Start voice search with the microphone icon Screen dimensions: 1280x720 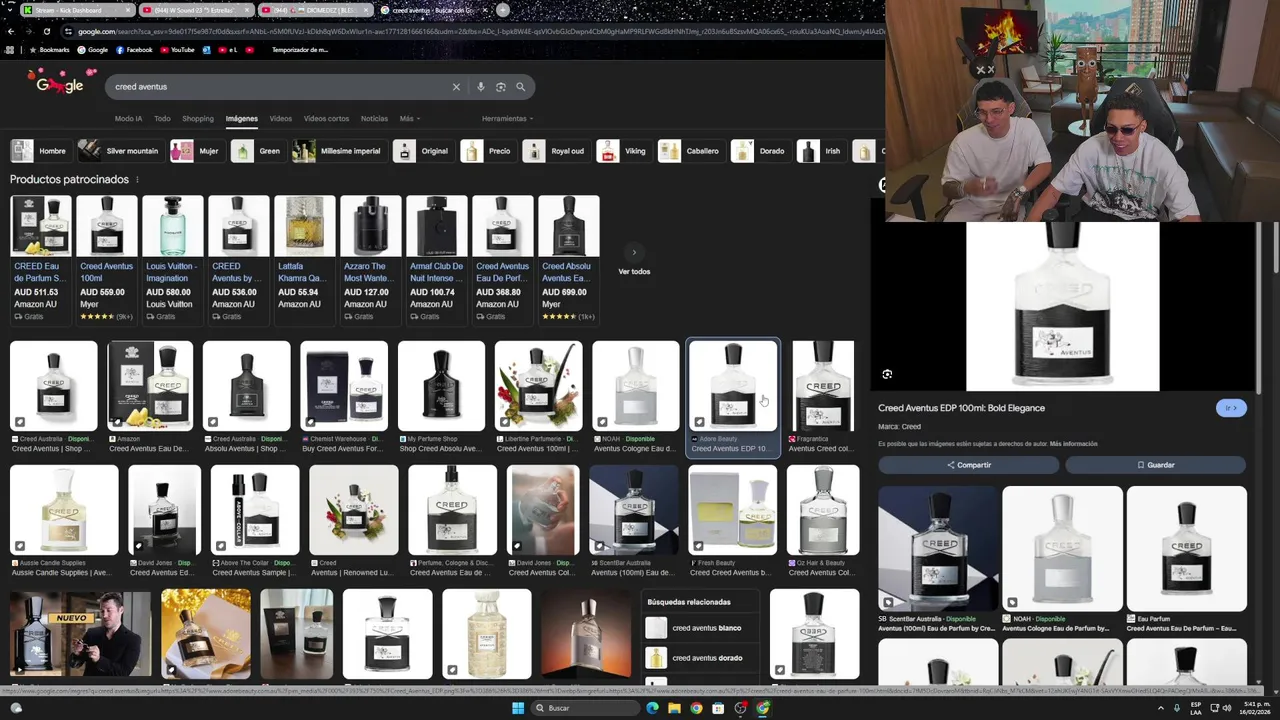(x=481, y=87)
